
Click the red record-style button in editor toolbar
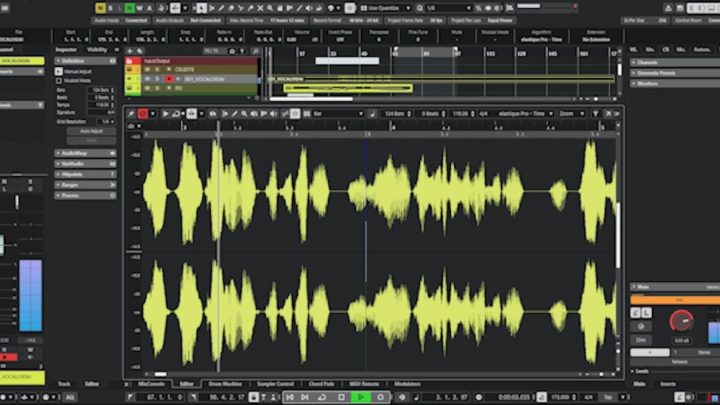pos(143,113)
